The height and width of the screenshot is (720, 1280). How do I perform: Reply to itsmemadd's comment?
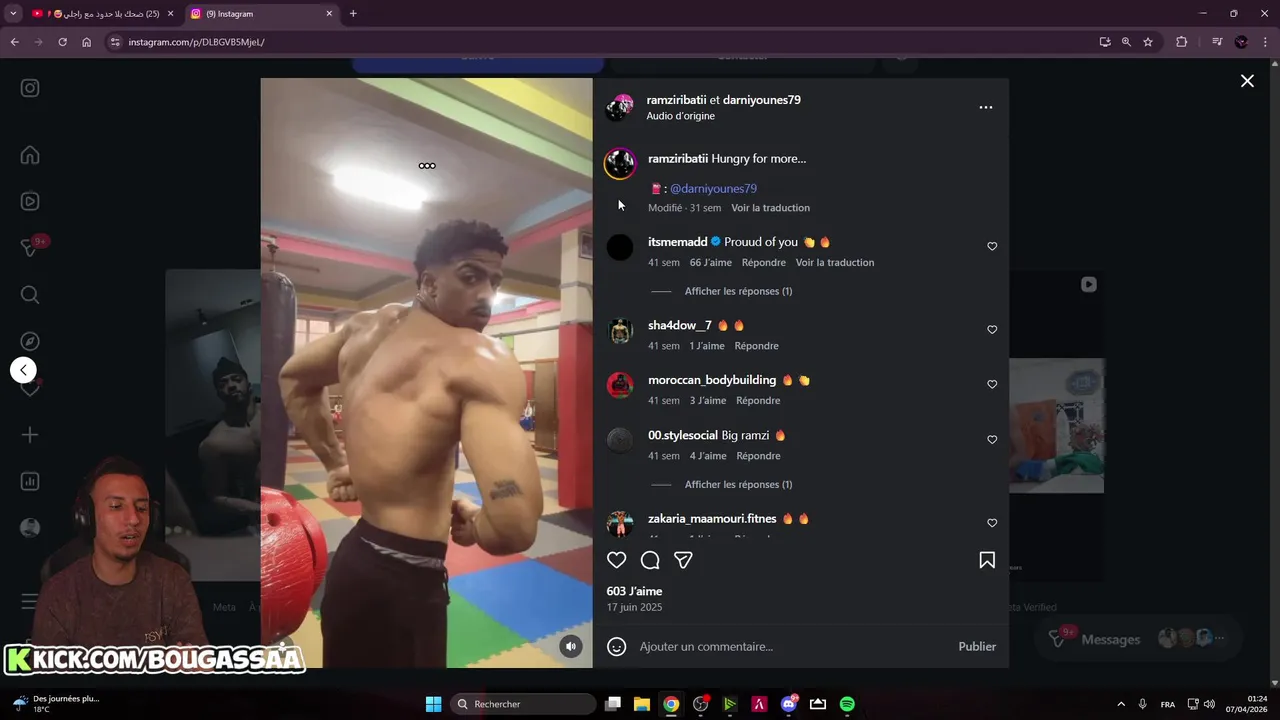[764, 262]
